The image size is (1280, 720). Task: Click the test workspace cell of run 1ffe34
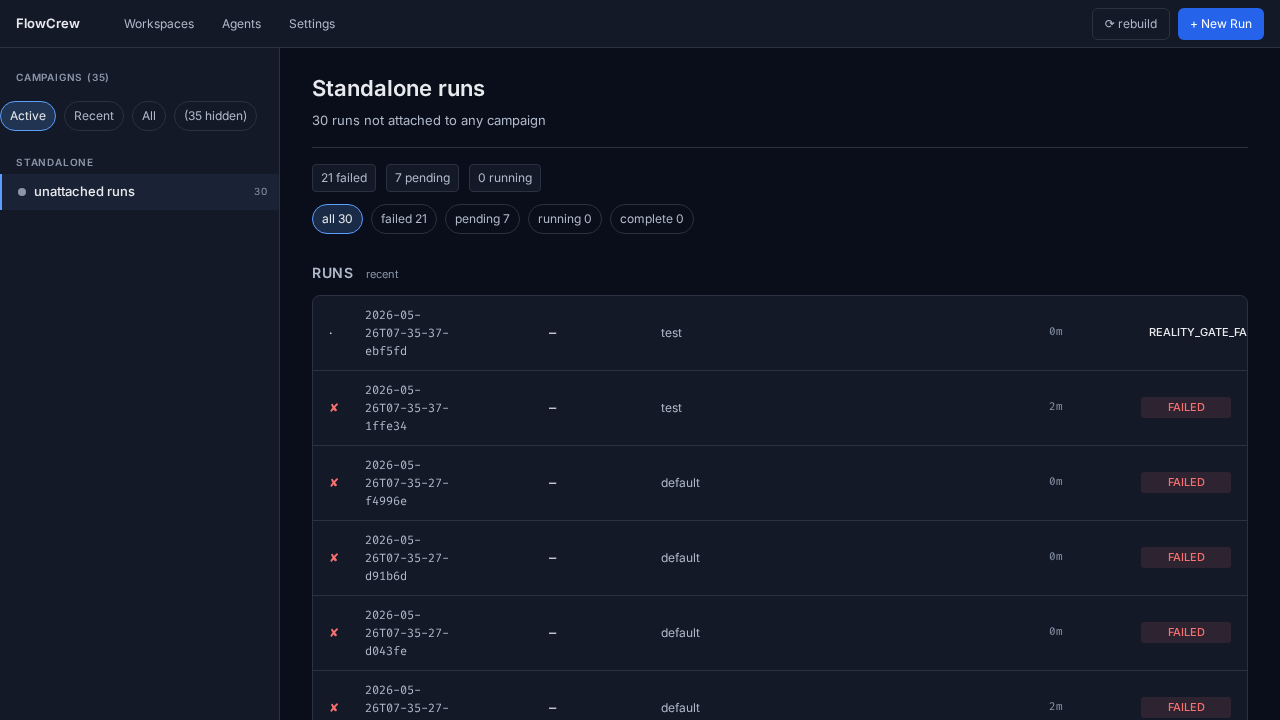point(671,408)
